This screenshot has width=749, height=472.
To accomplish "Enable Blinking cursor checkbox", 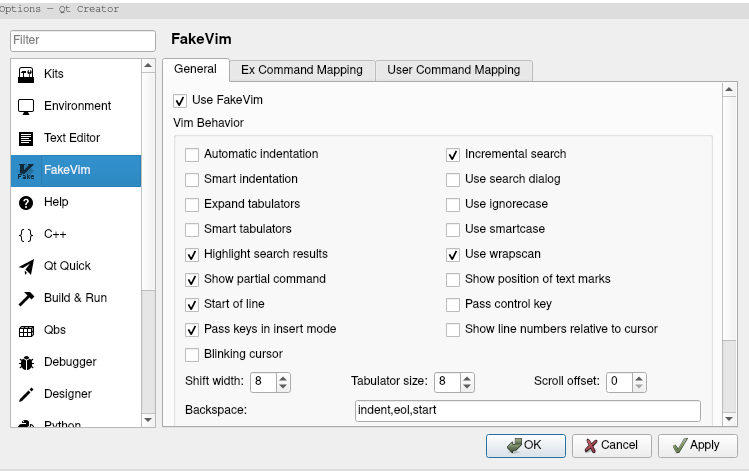I will coord(192,354).
